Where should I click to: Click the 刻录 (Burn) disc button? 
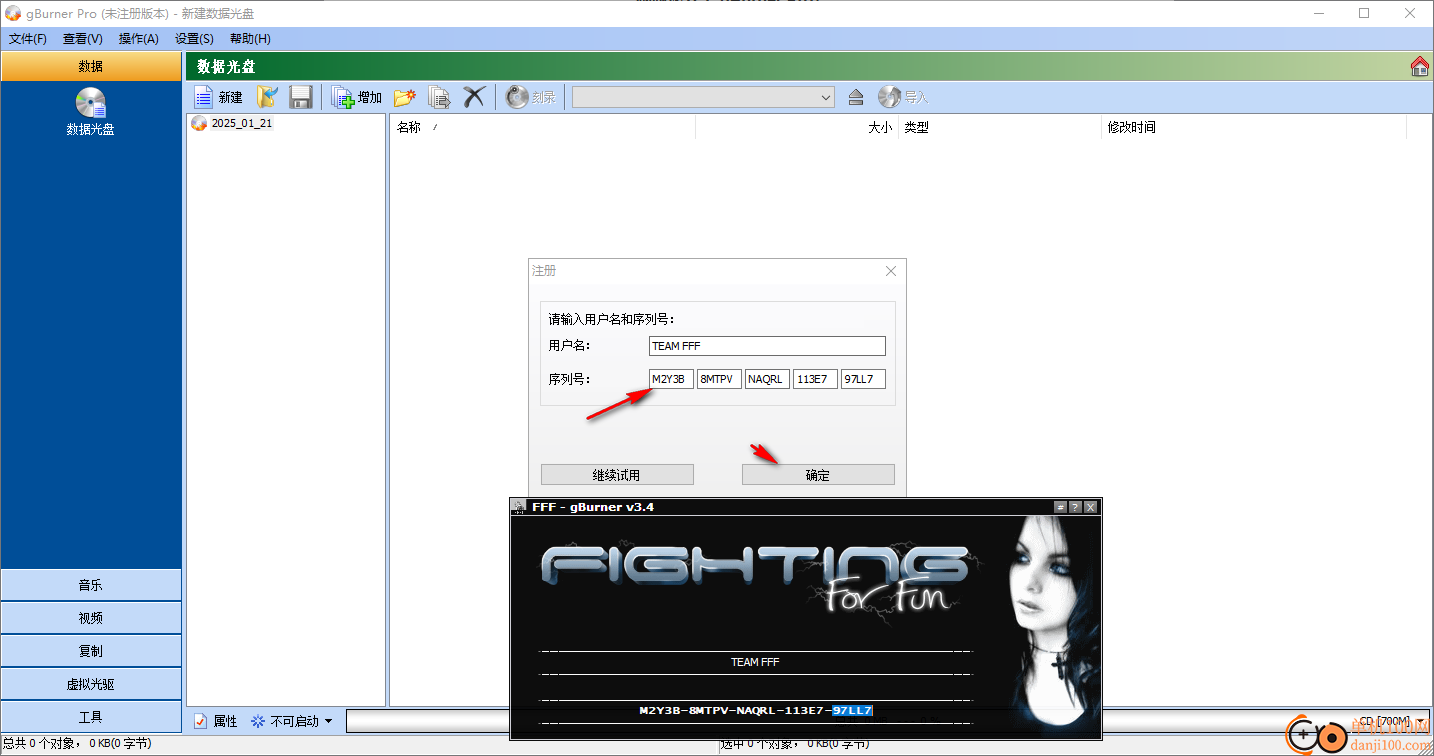pos(531,97)
